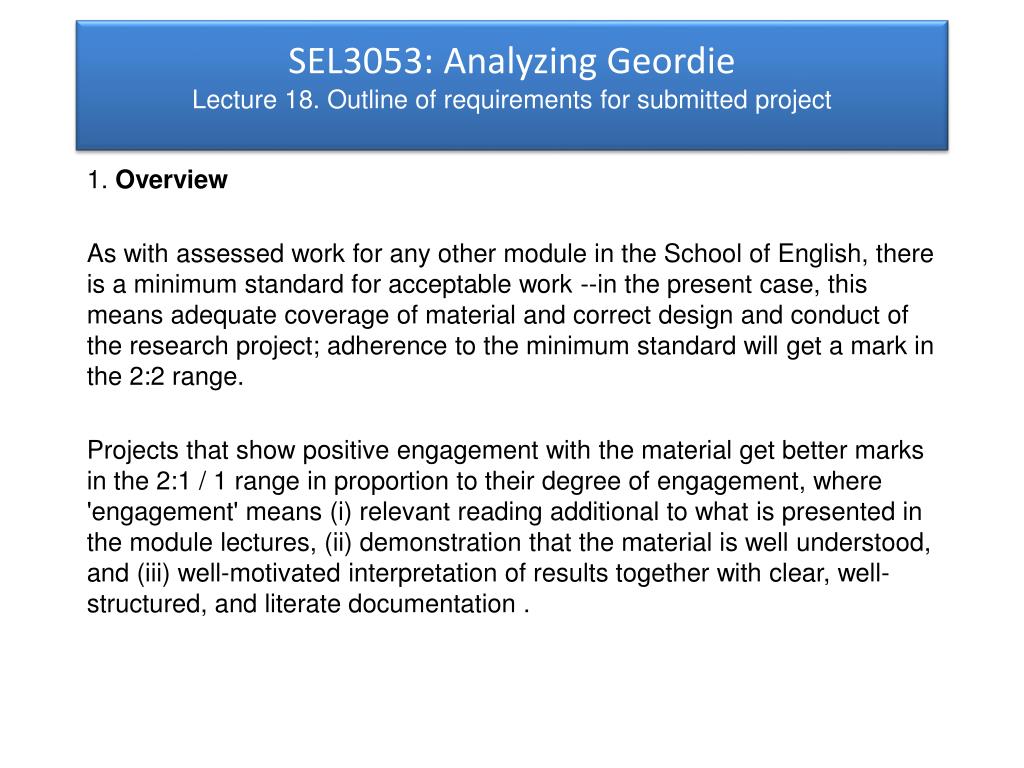Click the number '1.' before Overview
Screen dimensions: 1024x768
click(x=97, y=180)
